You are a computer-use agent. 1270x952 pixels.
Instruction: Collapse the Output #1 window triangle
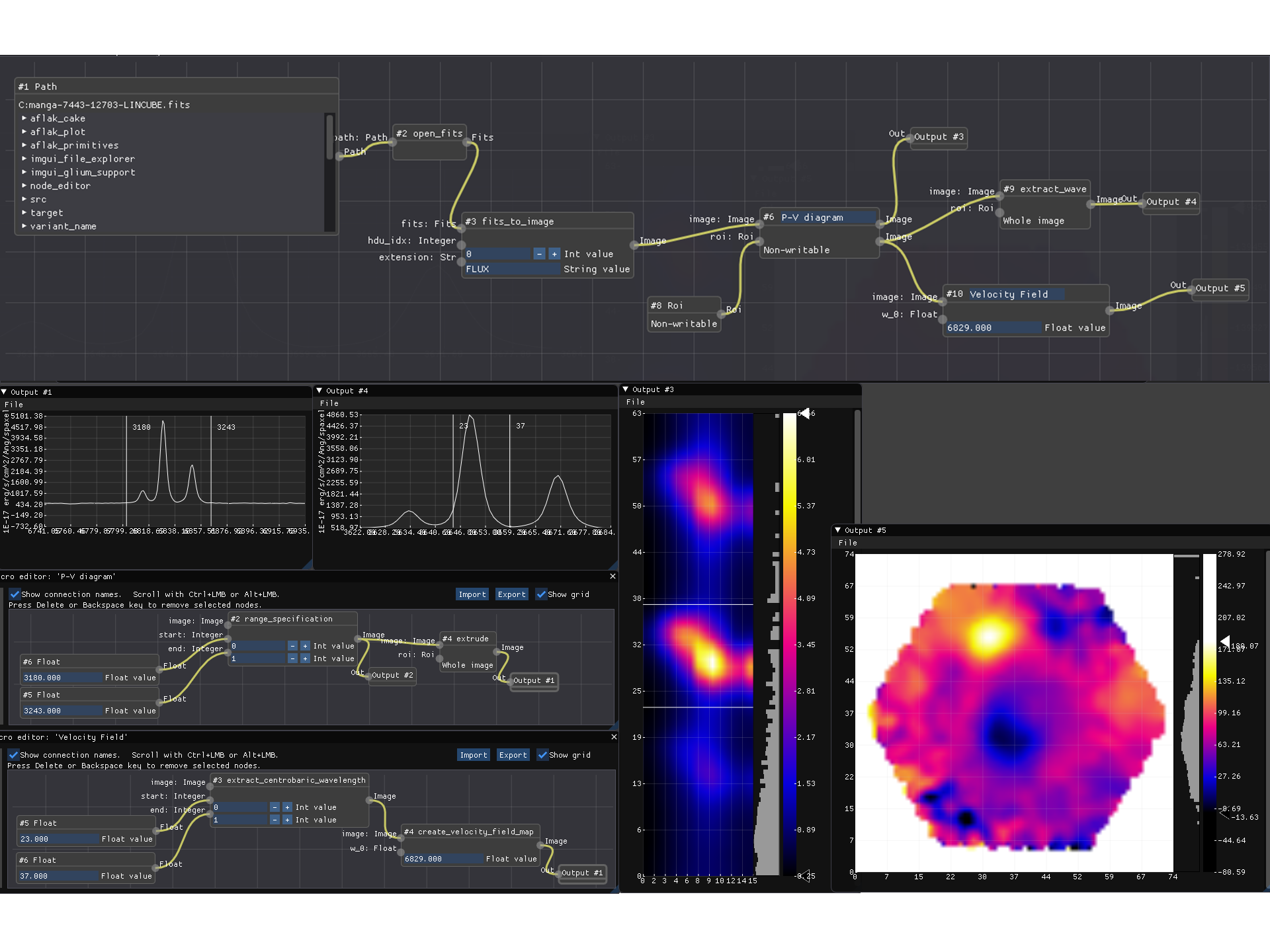4,392
